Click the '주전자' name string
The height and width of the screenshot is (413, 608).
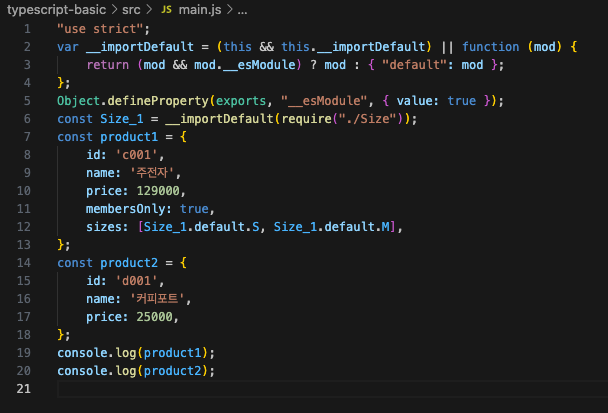(152, 173)
